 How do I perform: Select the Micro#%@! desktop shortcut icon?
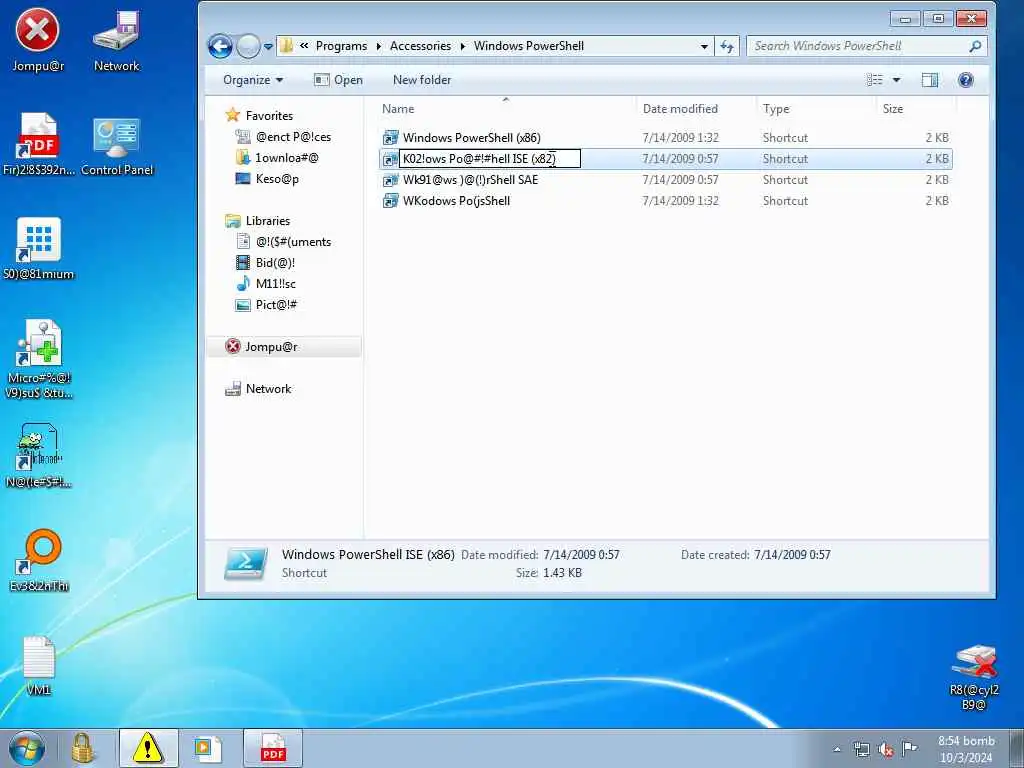click(39, 359)
